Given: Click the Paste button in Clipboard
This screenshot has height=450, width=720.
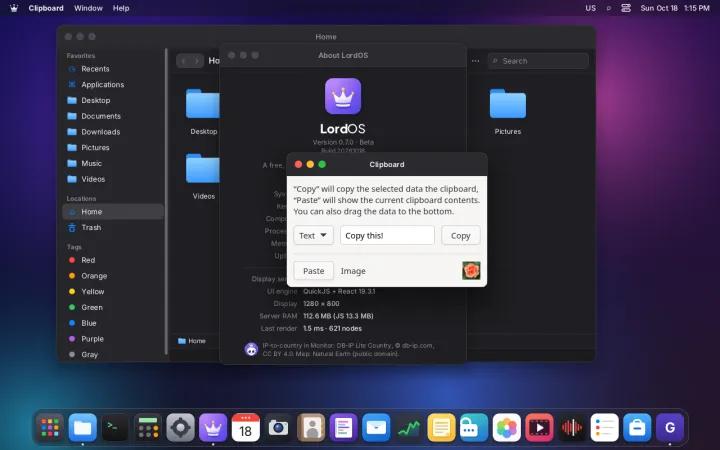Looking at the screenshot, I should (314, 270).
